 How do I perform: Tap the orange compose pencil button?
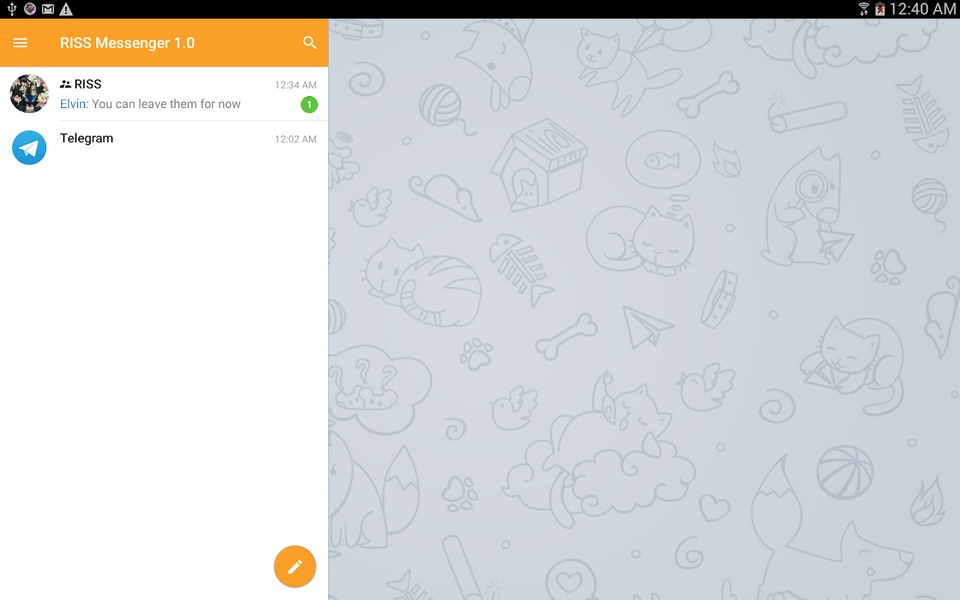pyautogui.click(x=295, y=566)
